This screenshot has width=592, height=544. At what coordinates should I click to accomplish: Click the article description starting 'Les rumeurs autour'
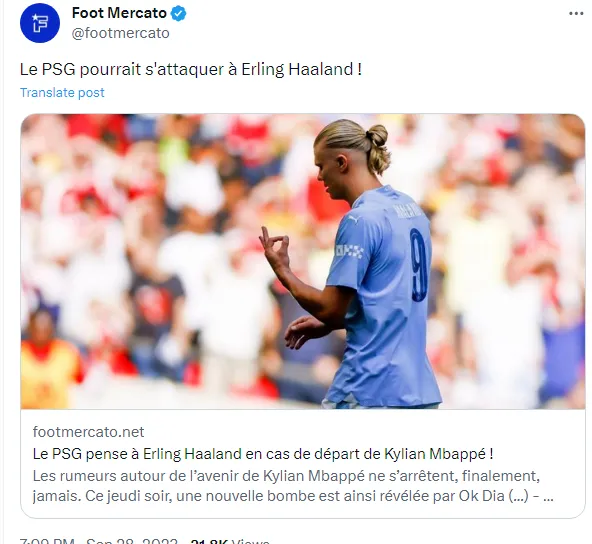click(x=293, y=486)
